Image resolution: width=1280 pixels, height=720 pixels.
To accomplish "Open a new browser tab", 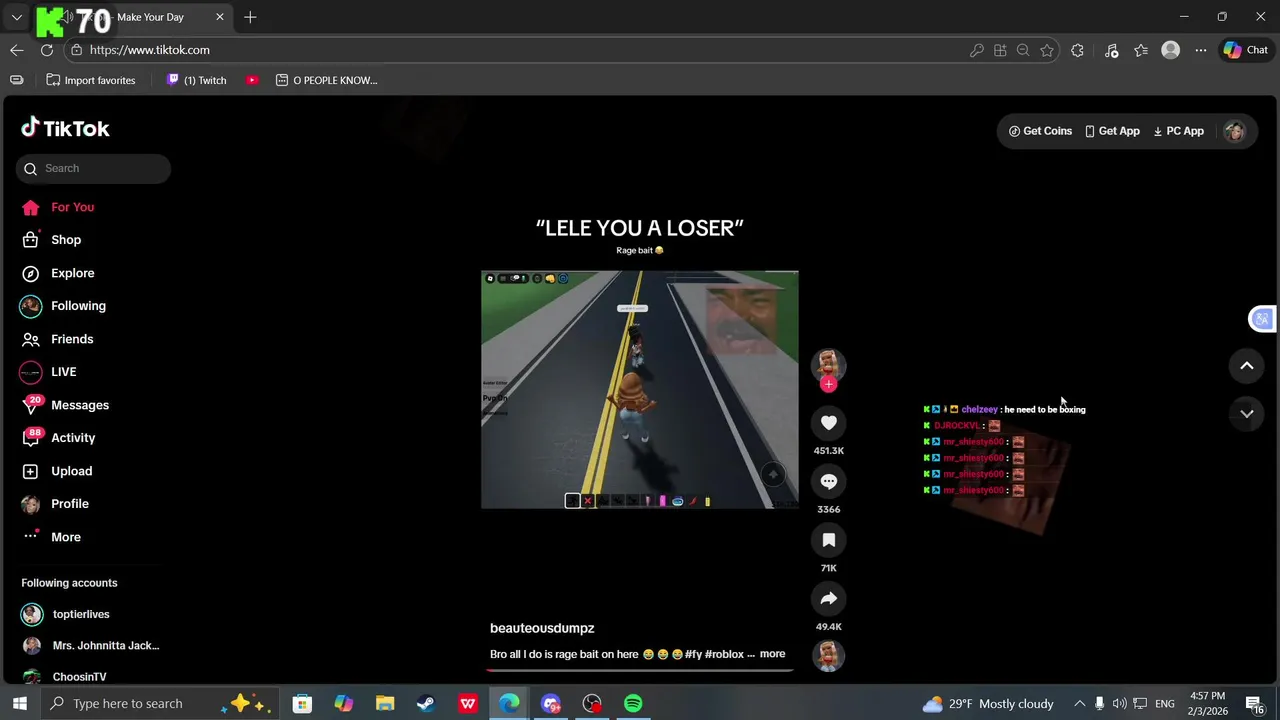I will pyautogui.click(x=250, y=17).
